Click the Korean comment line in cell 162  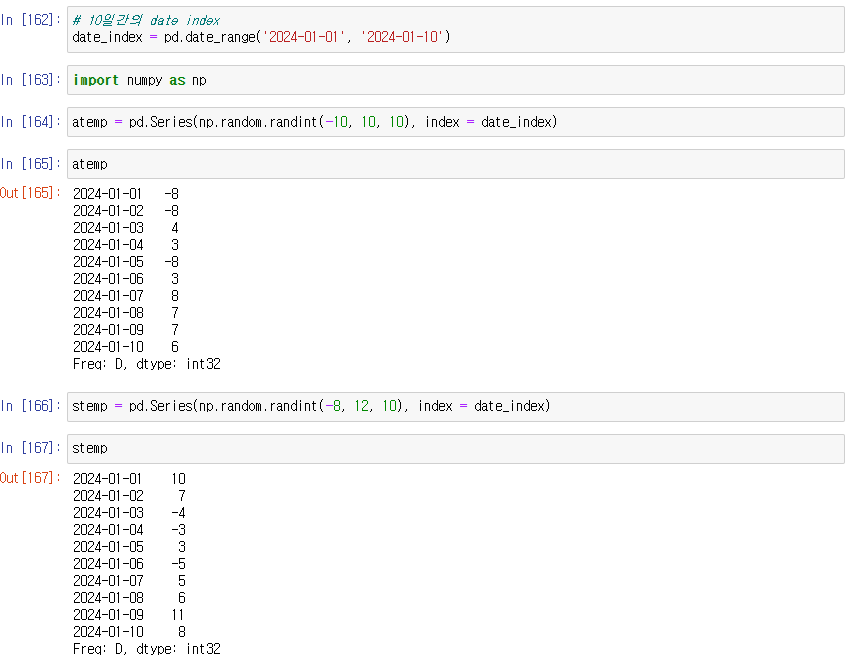click(146, 21)
